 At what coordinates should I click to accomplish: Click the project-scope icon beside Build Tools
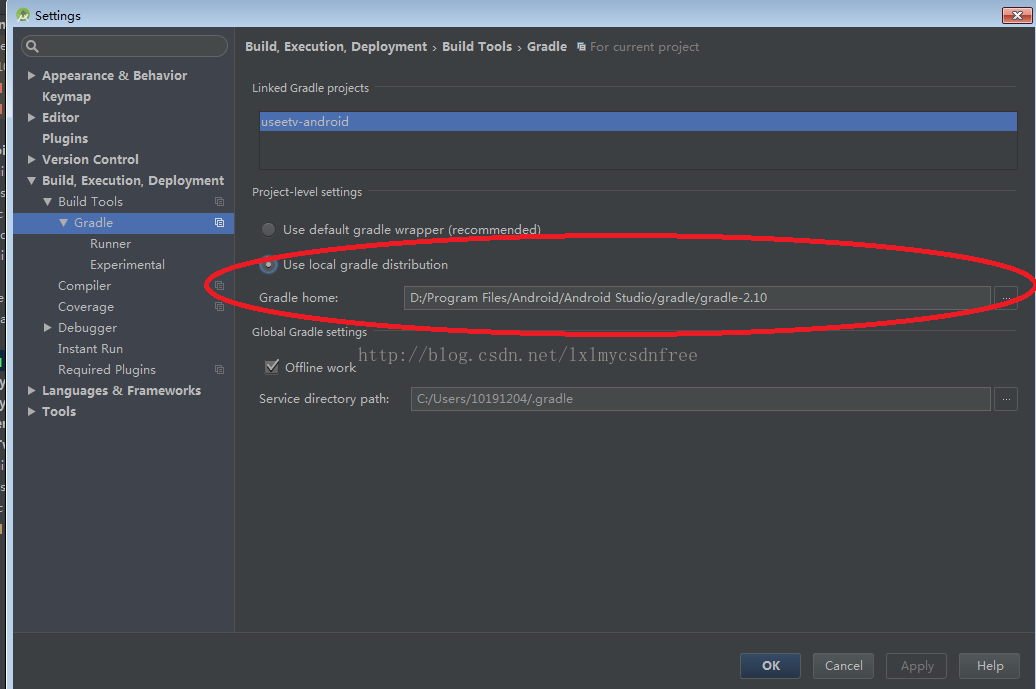point(219,201)
